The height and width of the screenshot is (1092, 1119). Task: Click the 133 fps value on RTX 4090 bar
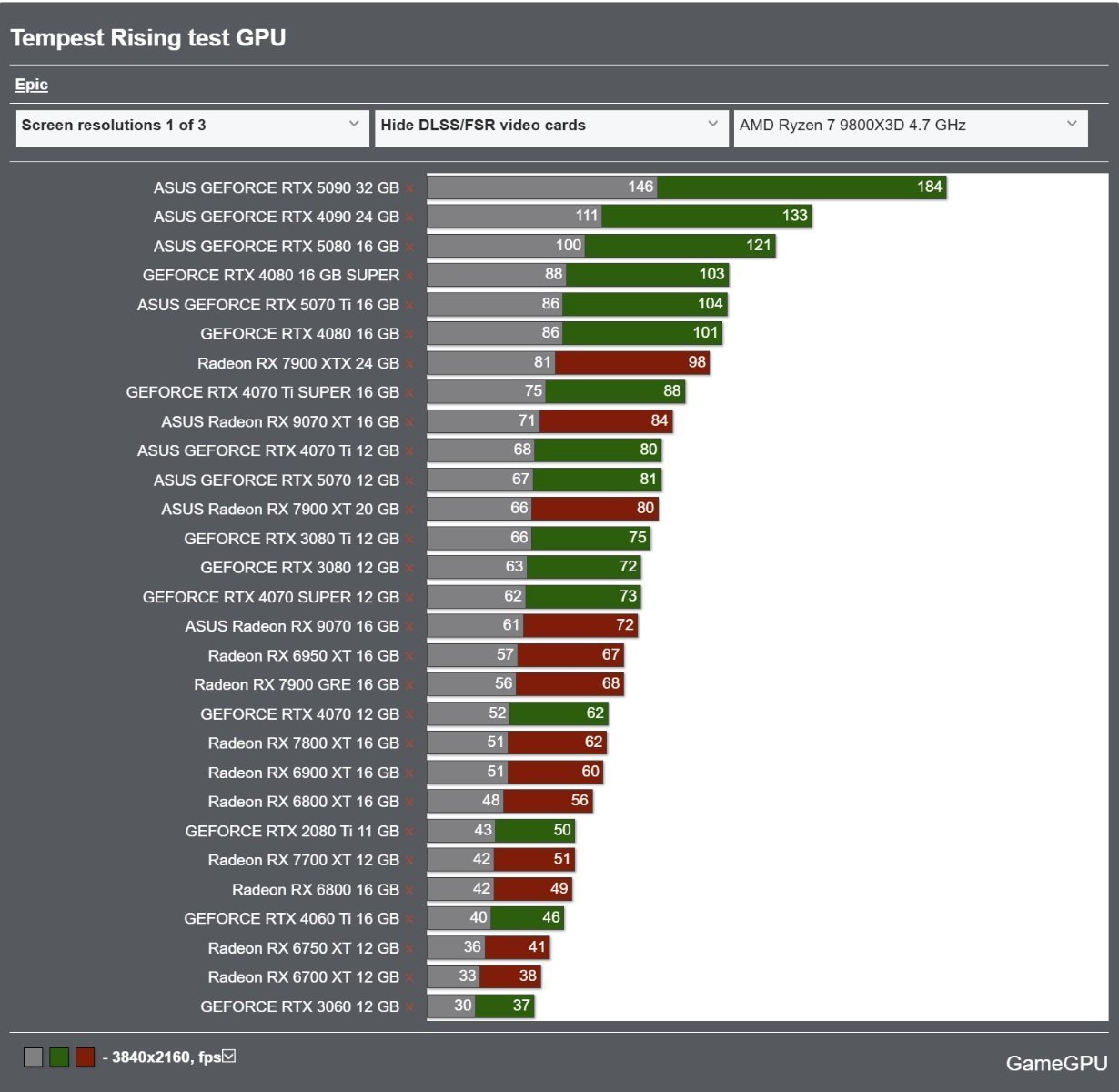(x=795, y=216)
